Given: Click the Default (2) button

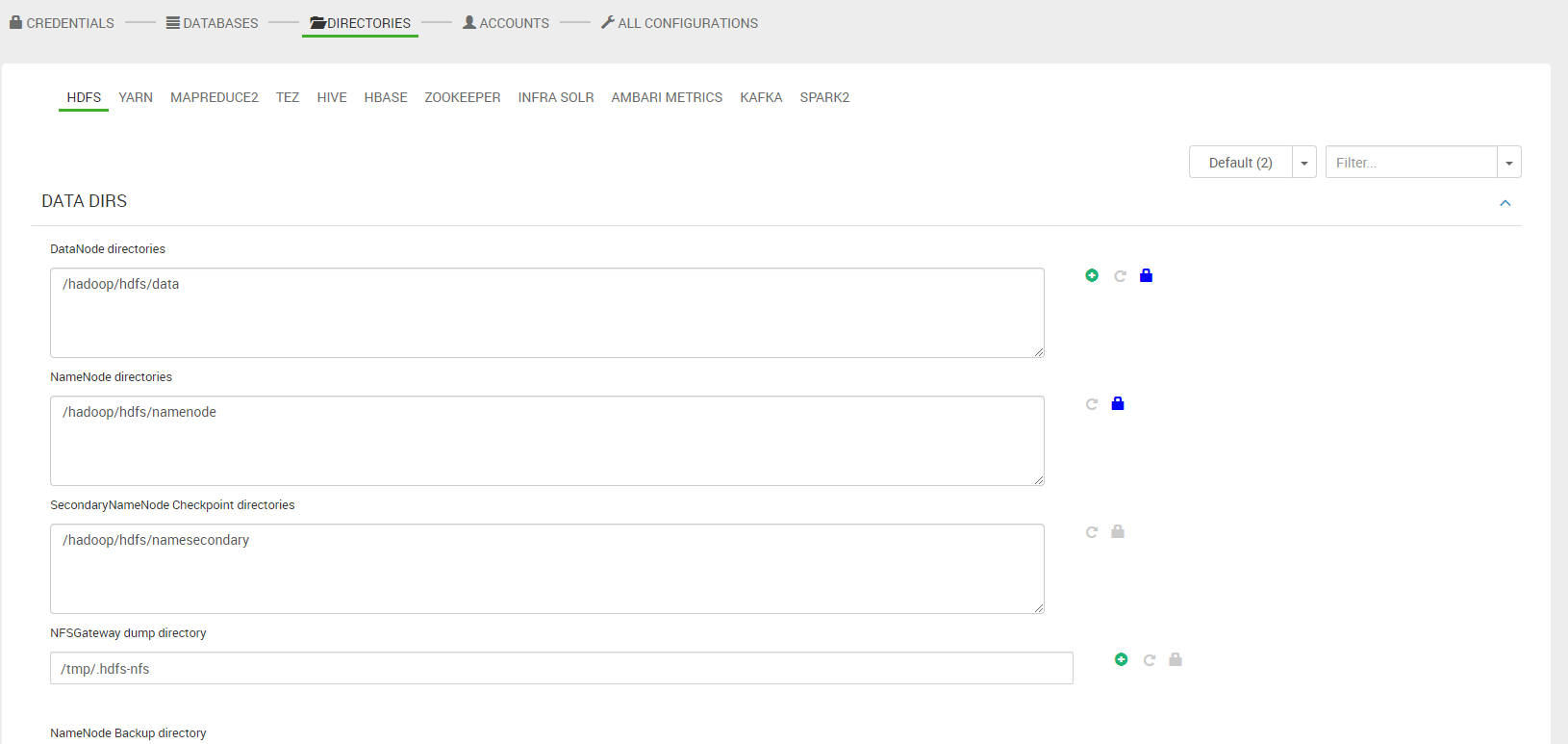Looking at the screenshot, I should coord(1240,163).
